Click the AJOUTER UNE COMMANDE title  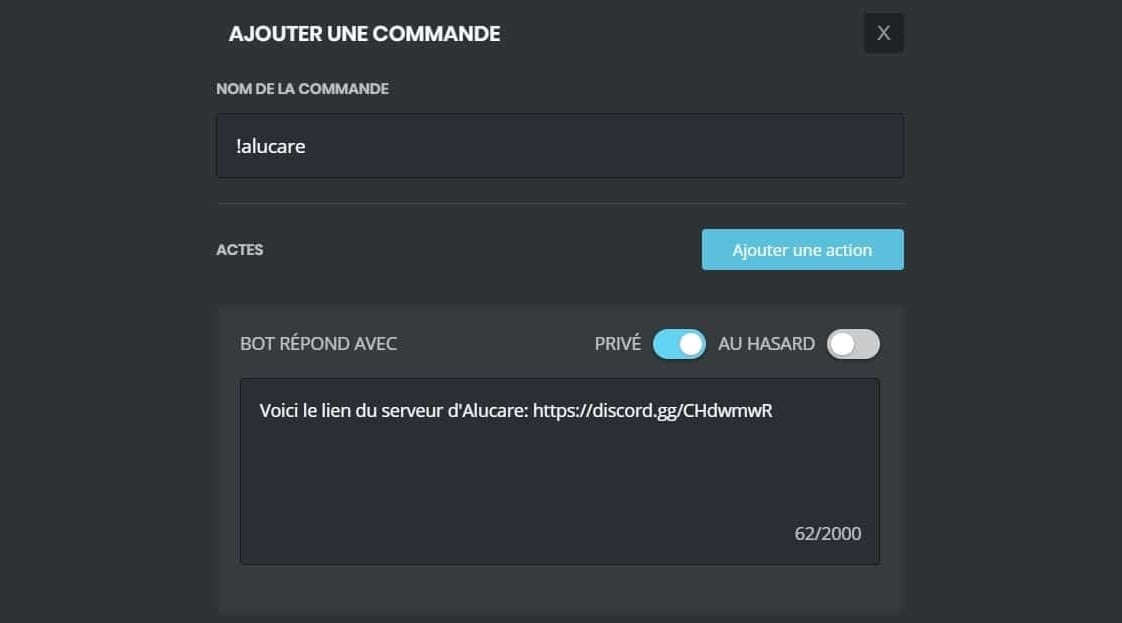(x=364, y=33)
